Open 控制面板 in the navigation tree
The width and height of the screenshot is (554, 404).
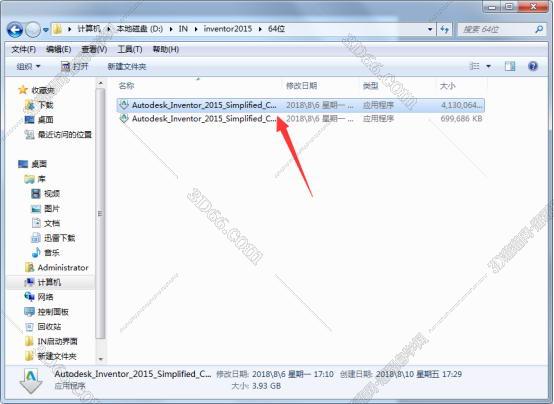click(x=53, y=312)
